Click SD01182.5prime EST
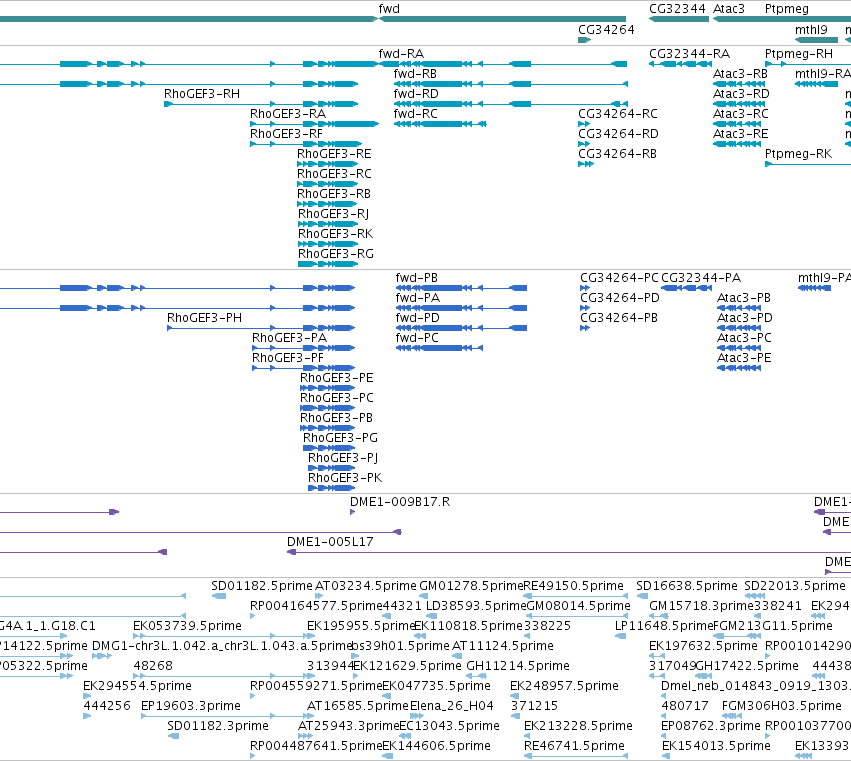 tap(262, 586)
